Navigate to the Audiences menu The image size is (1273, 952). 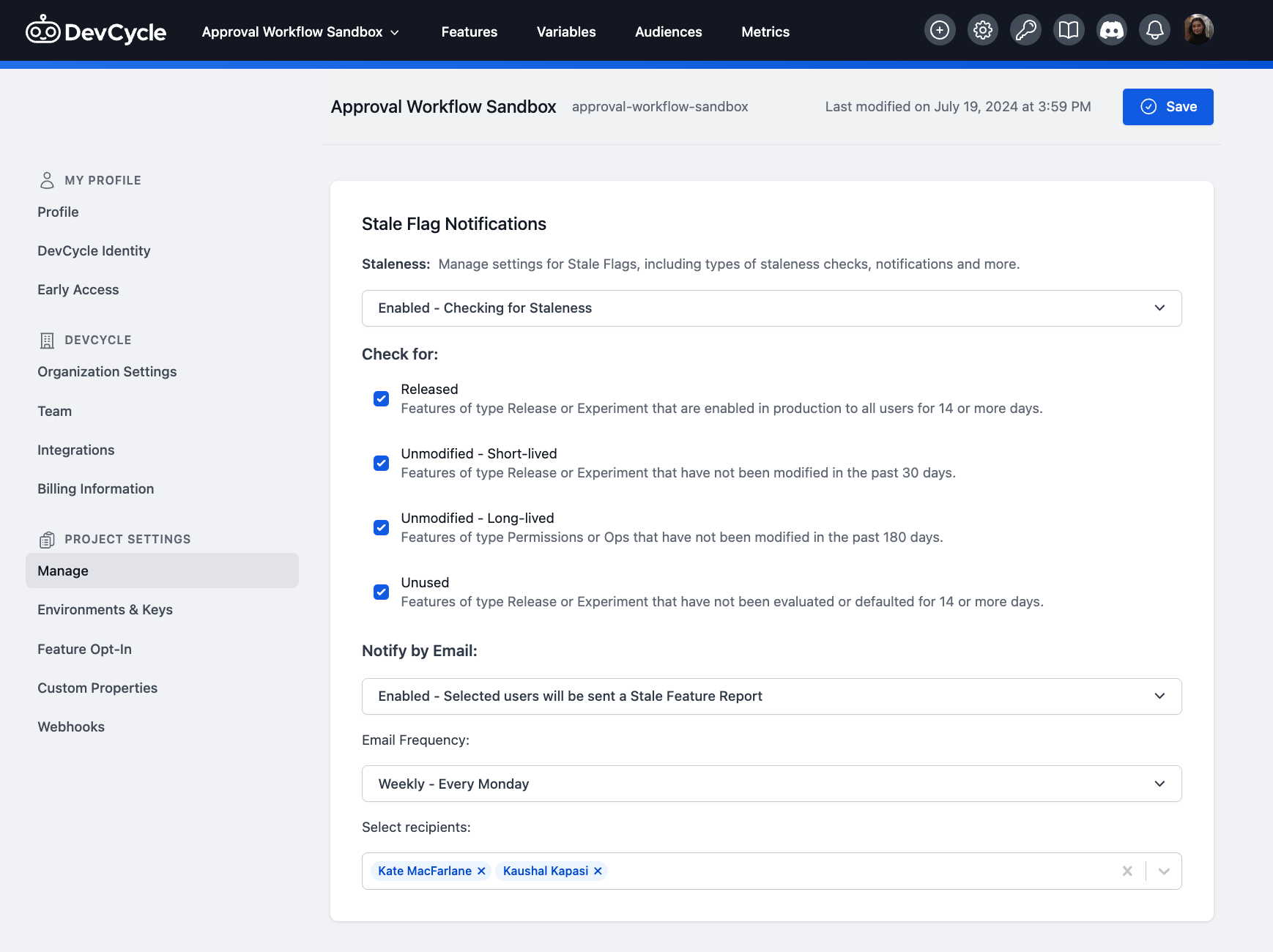pos(668,31)
